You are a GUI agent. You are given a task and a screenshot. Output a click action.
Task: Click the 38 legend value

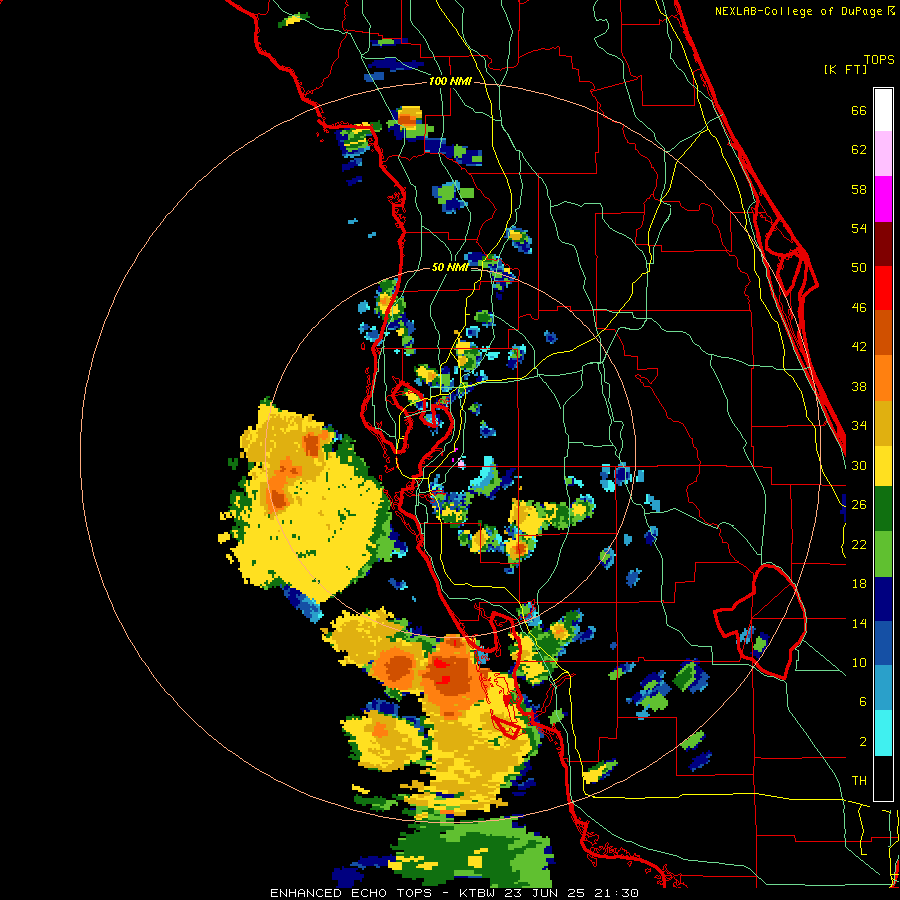click(859, 386)
